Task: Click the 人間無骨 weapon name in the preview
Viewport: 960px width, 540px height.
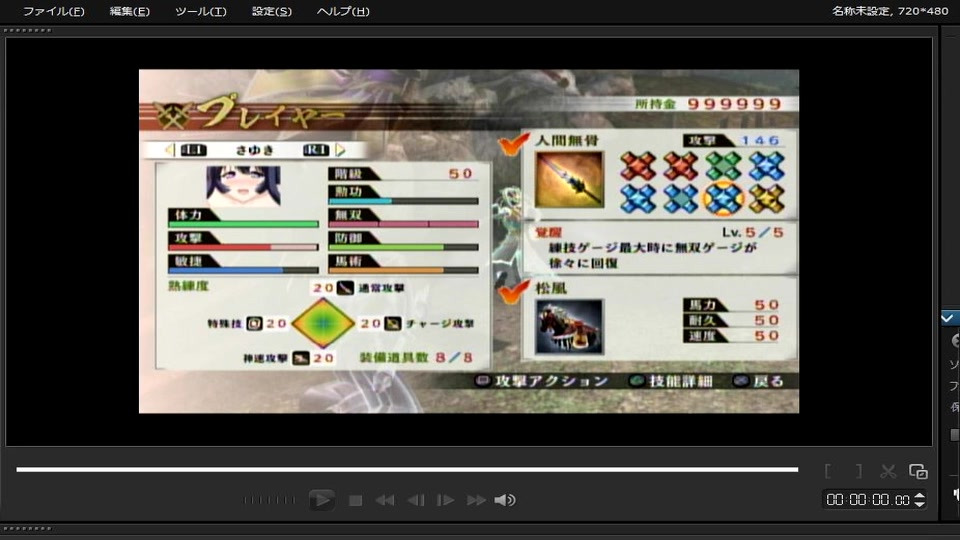Action: tap(567, 141)
